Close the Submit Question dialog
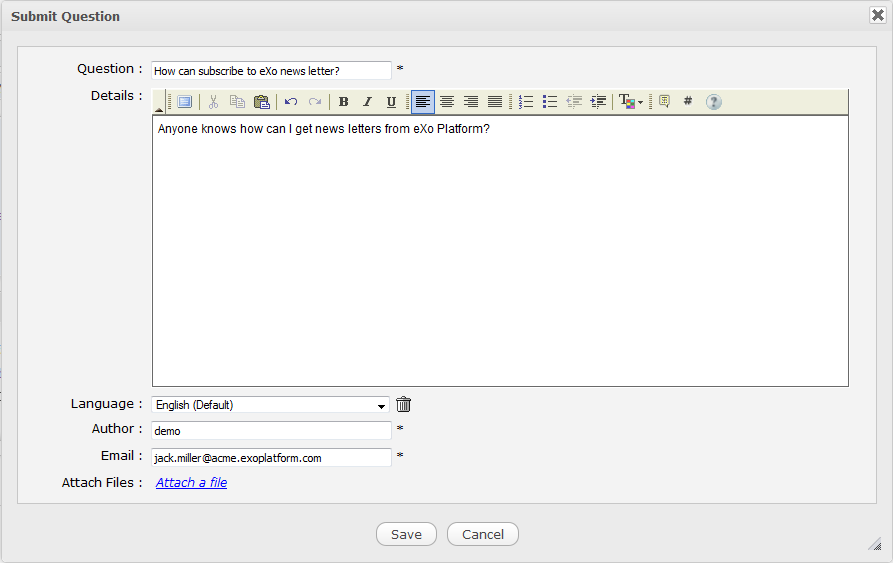This screenshot has height=563, width=893. (x=877, y=15)
